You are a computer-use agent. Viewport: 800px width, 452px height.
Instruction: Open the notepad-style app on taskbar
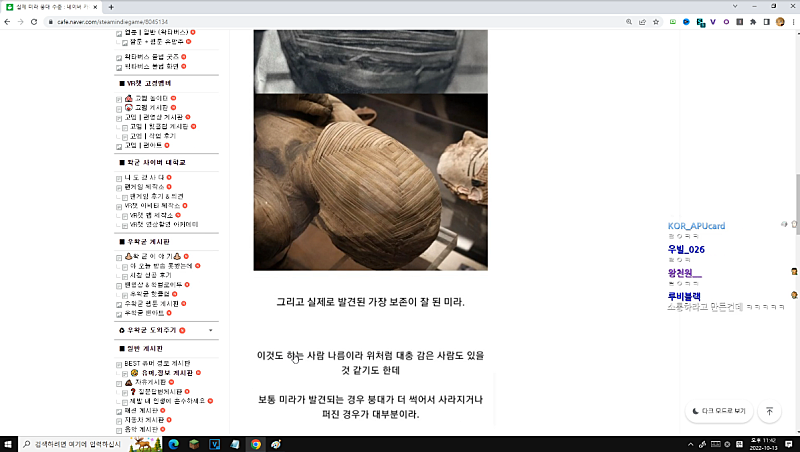pyautogui.click(x=235, y=444)
